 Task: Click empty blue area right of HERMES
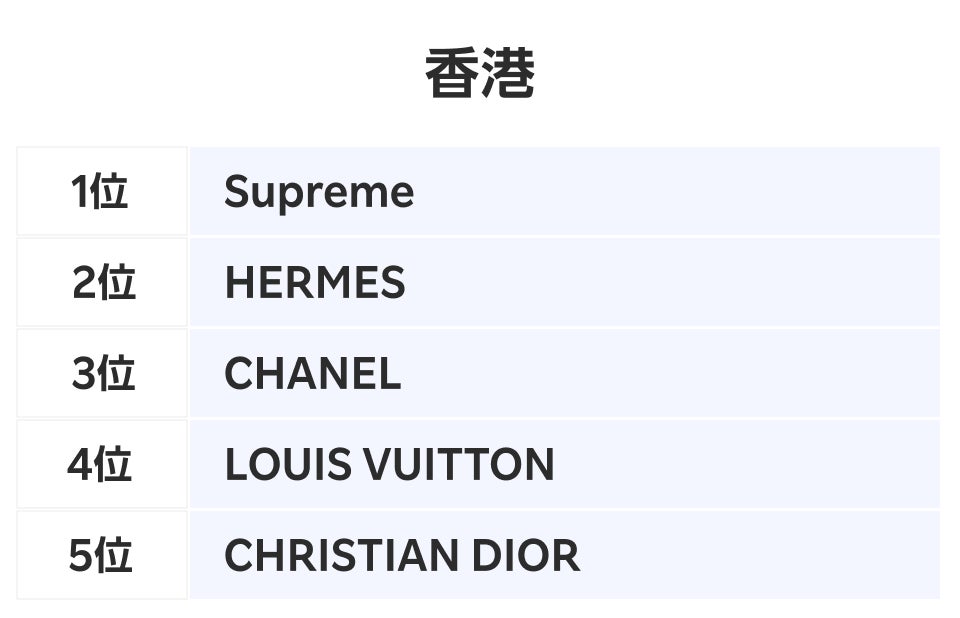pyautogui.click(x=680, y=283)
